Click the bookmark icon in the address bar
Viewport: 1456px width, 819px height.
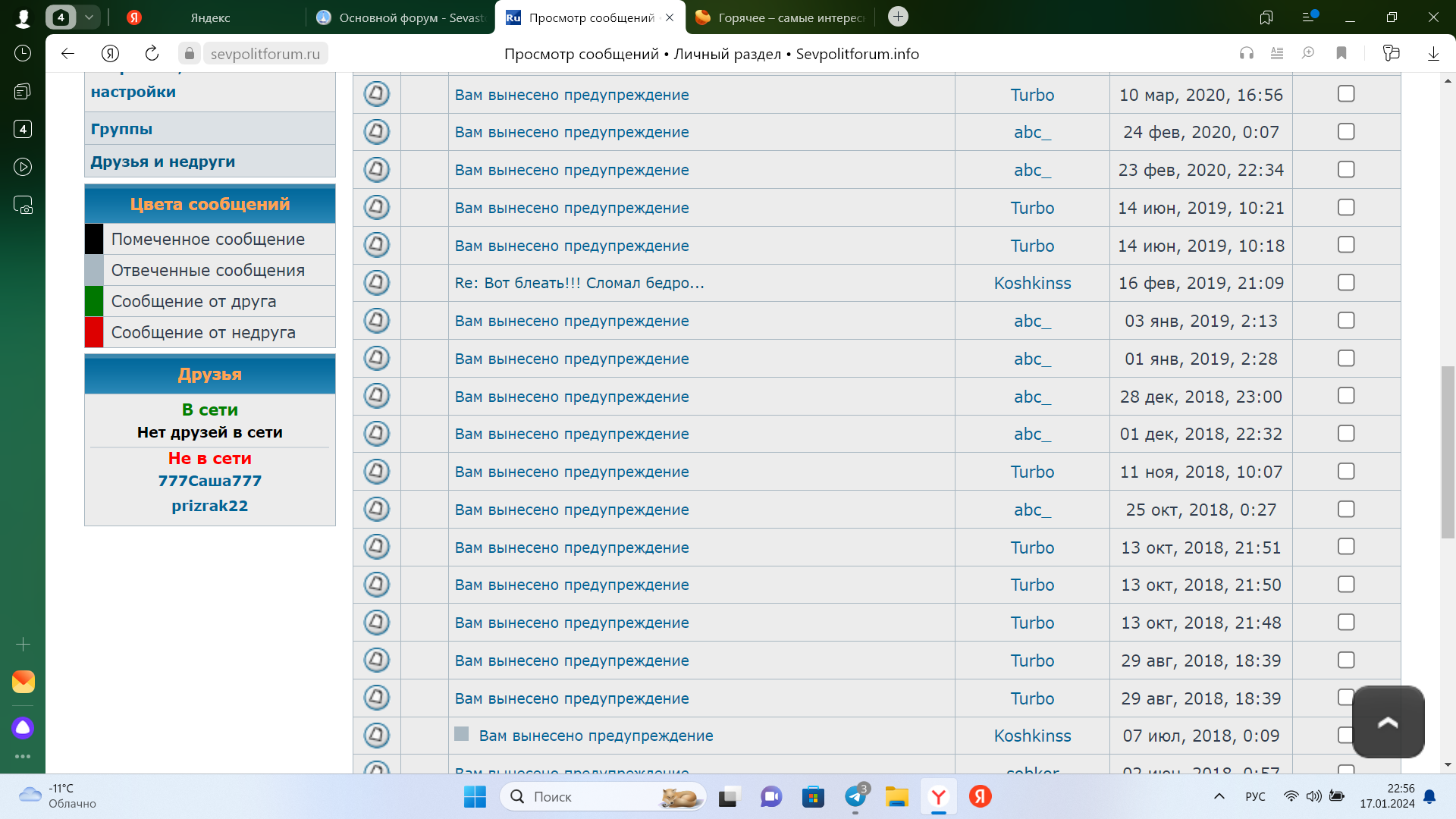click(x=1341, y=53)
